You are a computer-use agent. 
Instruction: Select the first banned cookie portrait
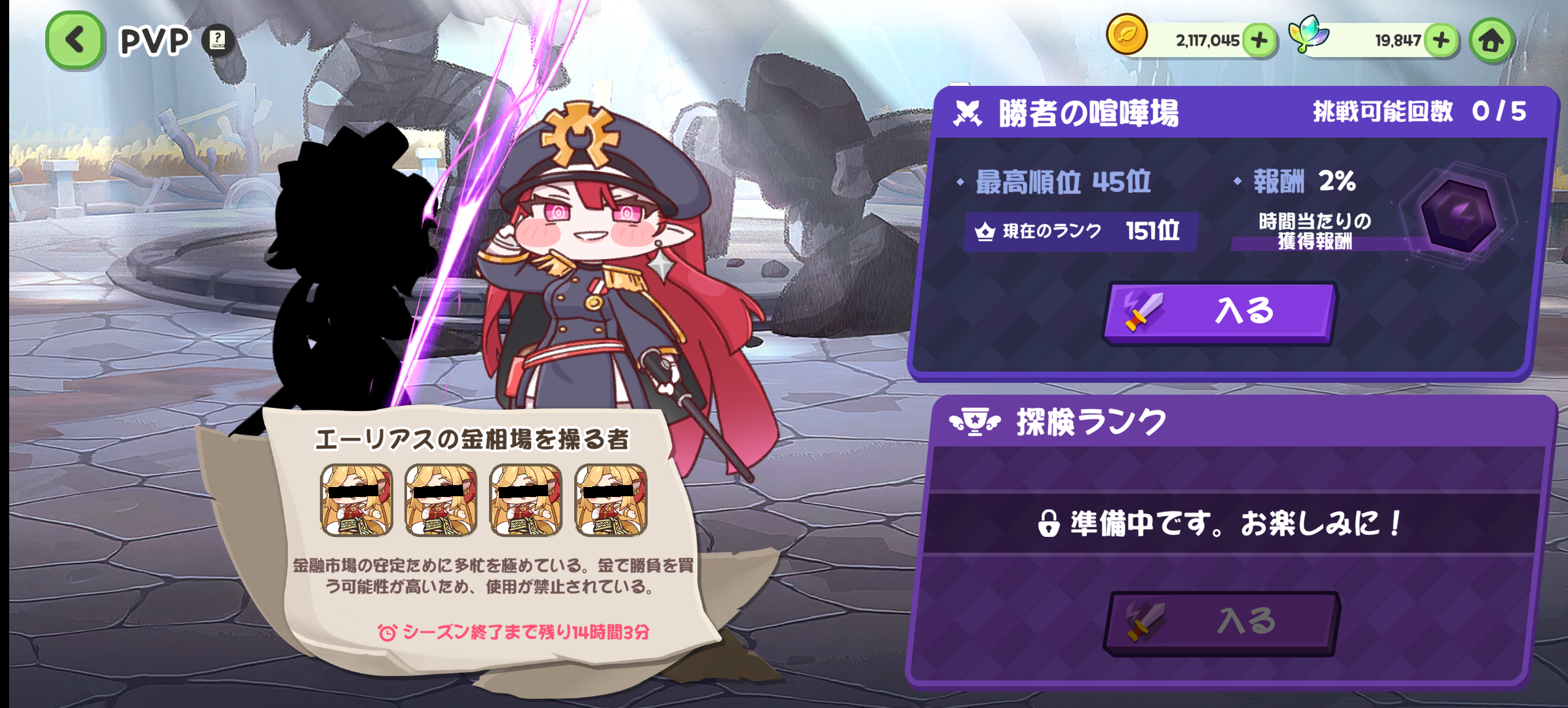[356, 500]
